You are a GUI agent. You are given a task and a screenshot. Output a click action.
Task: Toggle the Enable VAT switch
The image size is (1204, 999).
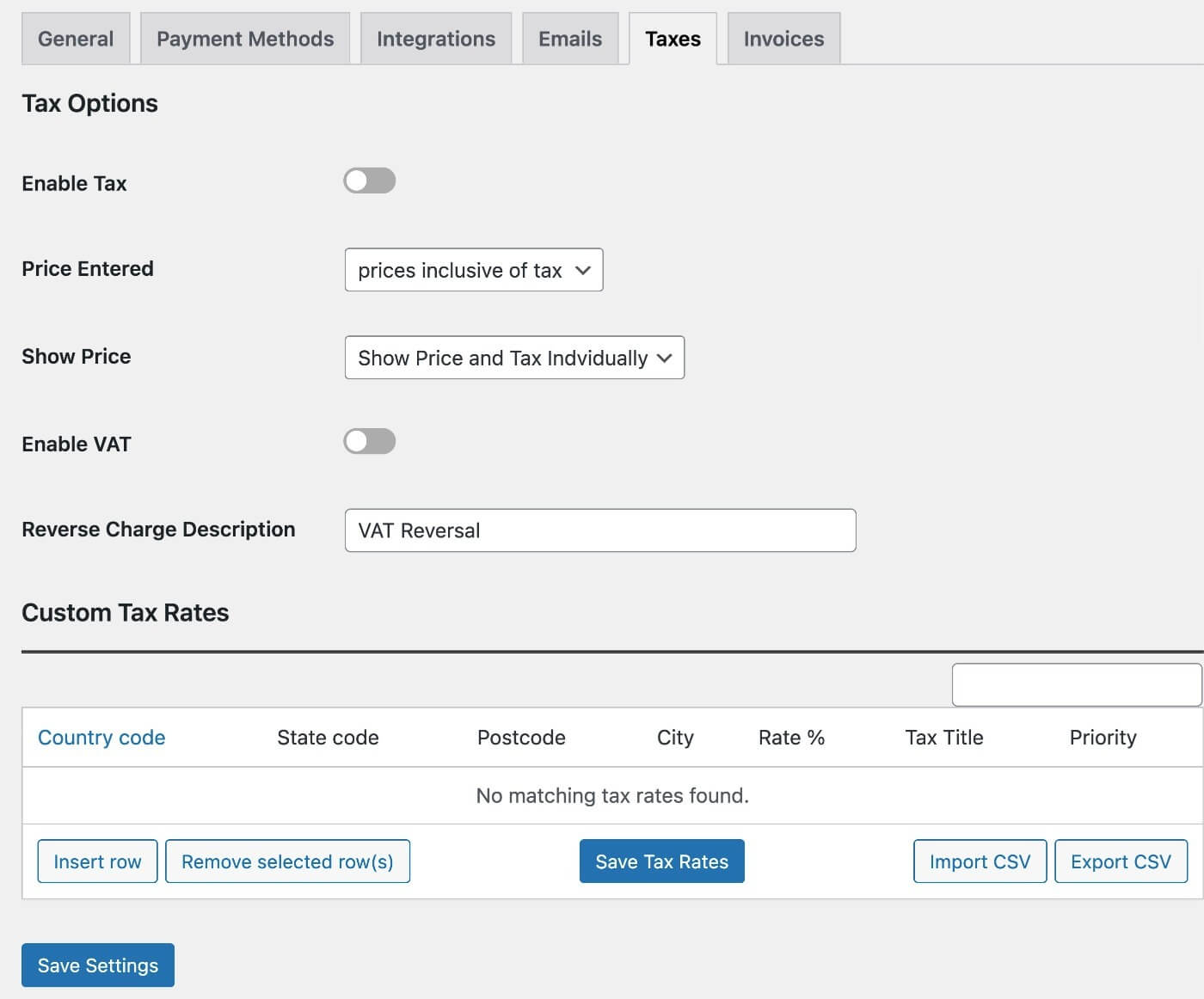tap(370, 441)
